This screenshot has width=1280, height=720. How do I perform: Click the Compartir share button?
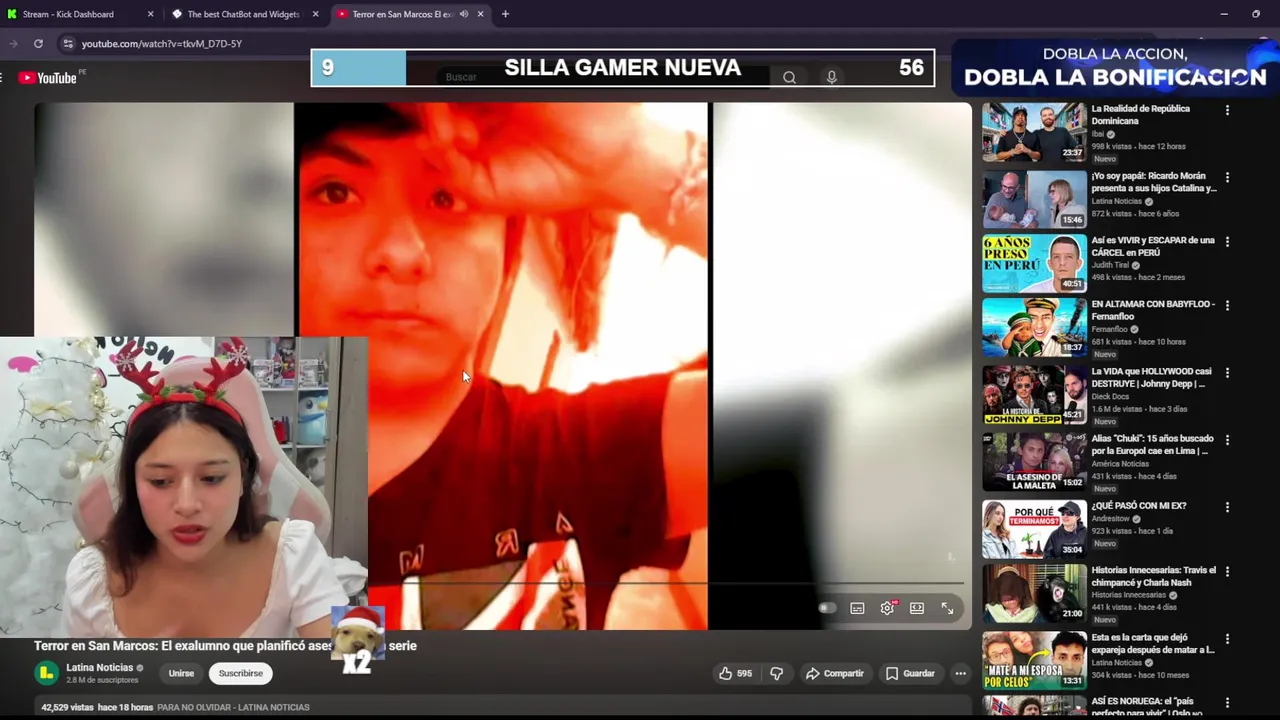point(835,674)
